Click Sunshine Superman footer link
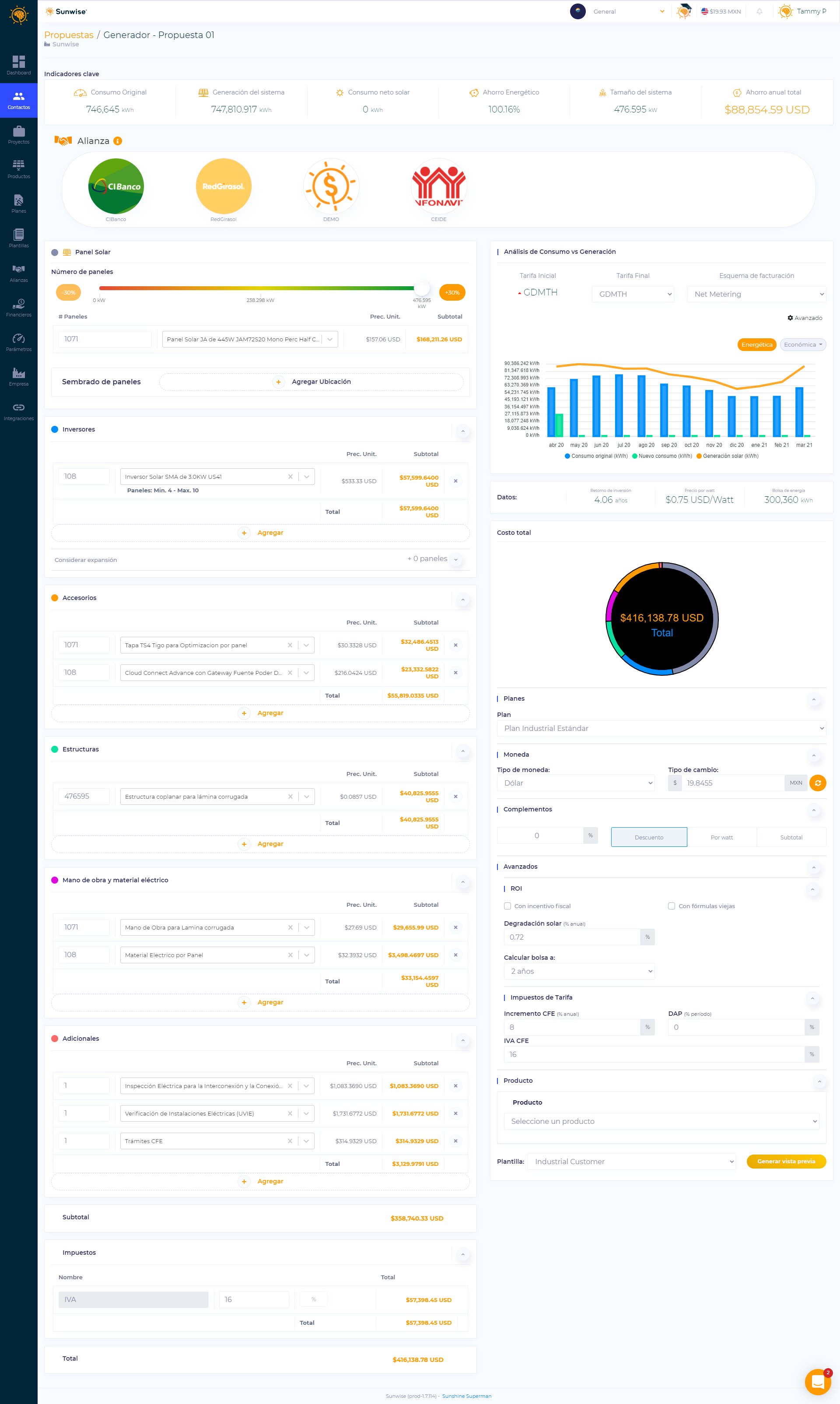840x1404 pixels. pos(466,1396)
